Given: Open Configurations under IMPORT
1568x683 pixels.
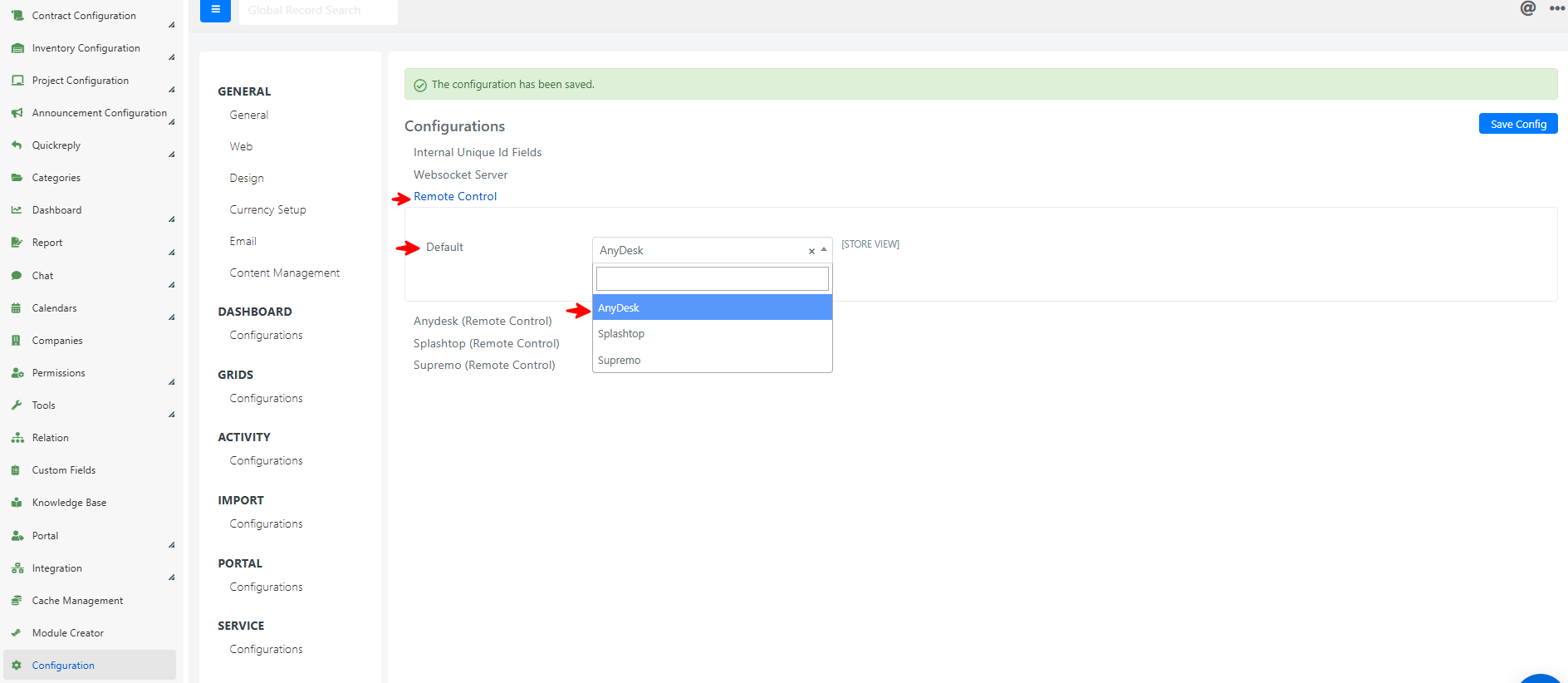Looking at the screenshot, I should point(266,523).
